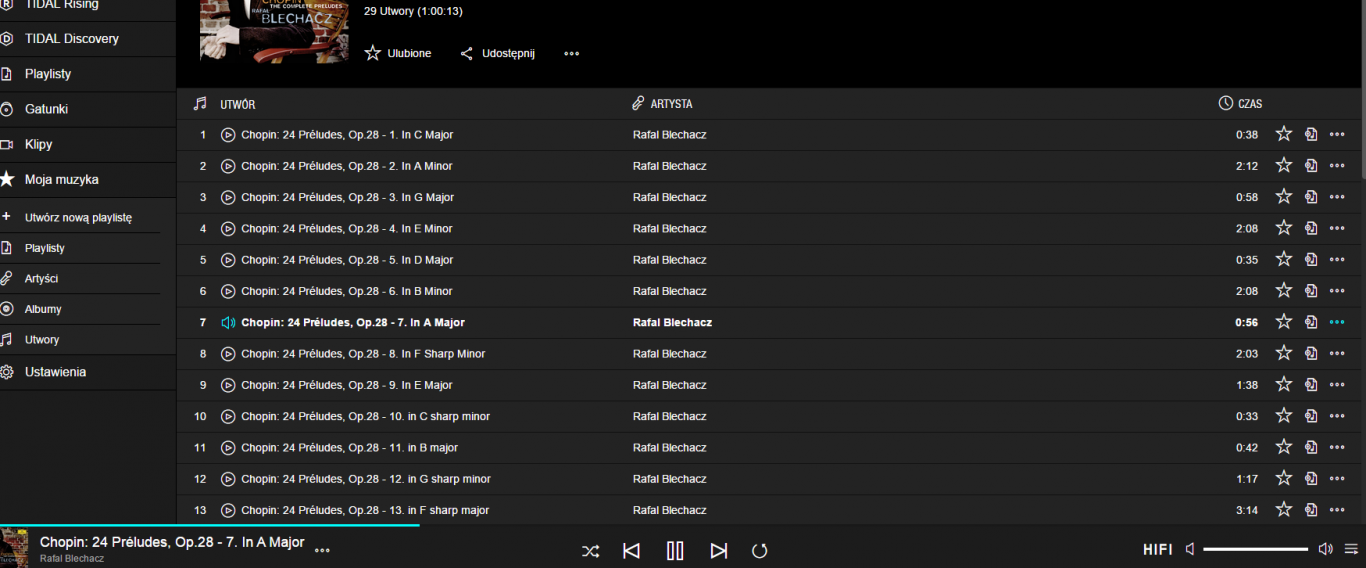The width and height of the screenshot is (1366, 568).
Task: Click the speaker icon on playing track 7
Action: pyautogui.click(x=228, y=323)
